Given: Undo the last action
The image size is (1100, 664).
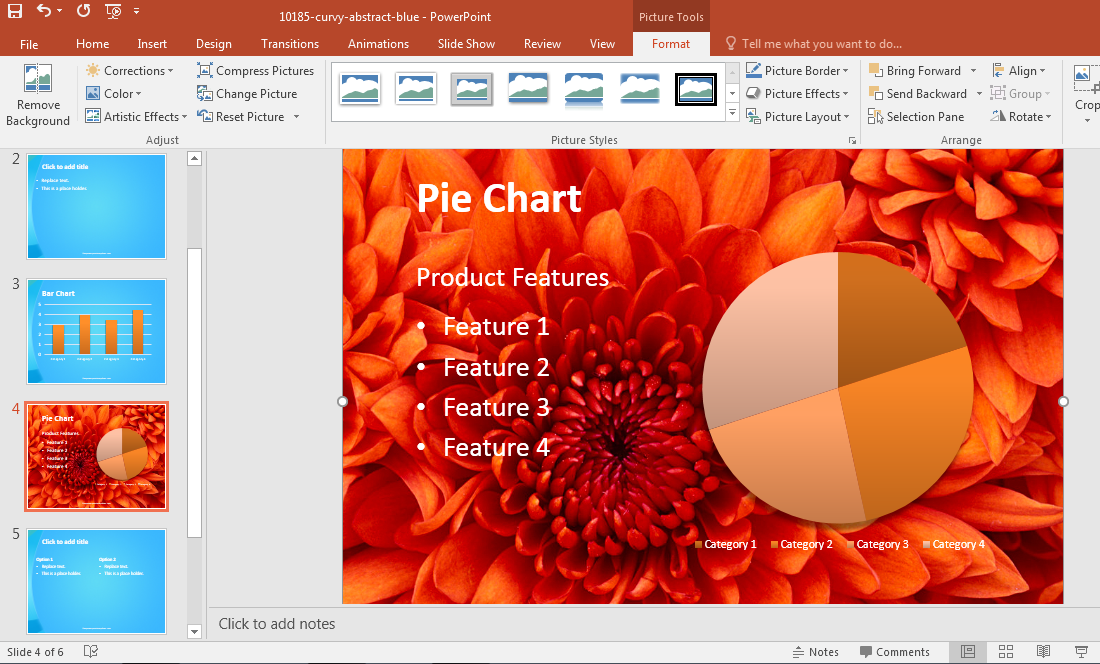Looking at the screenshot, I should (x=45, y=11).
